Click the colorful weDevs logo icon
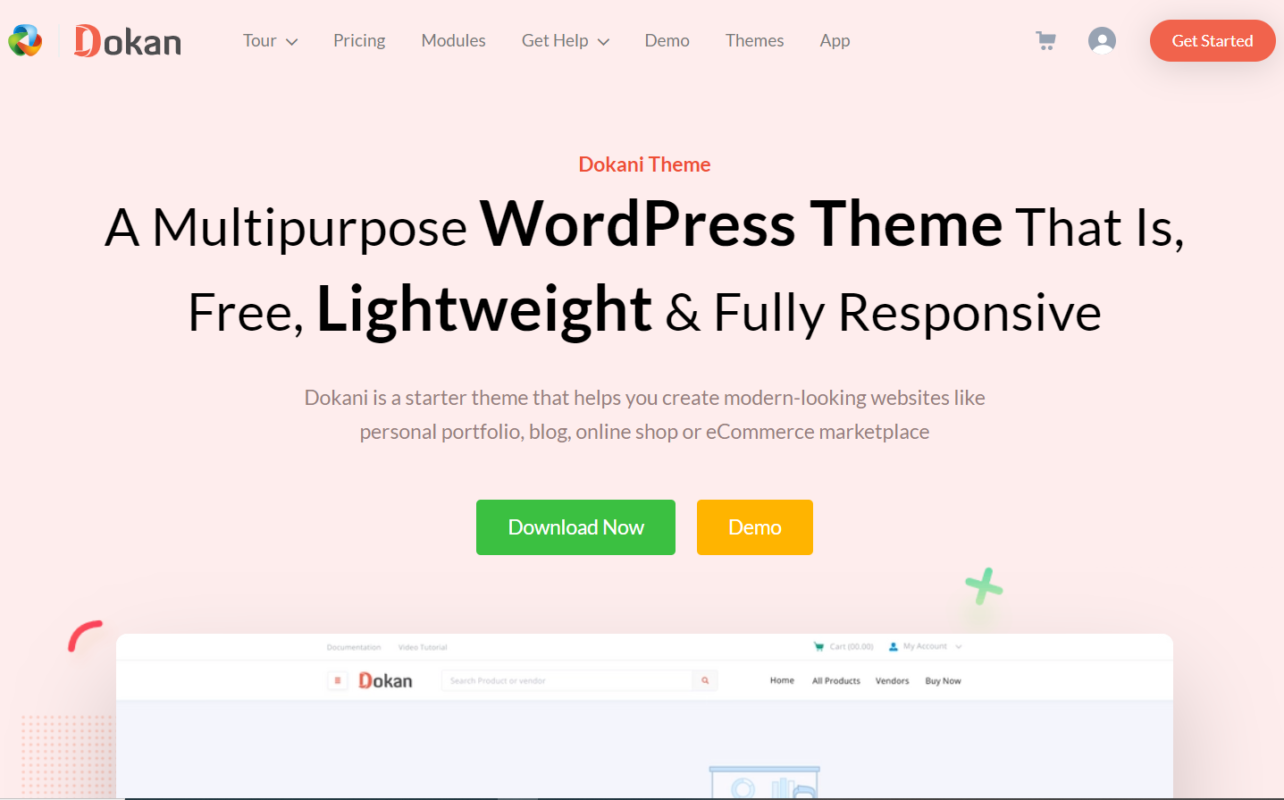 click(x=25, y=40)
